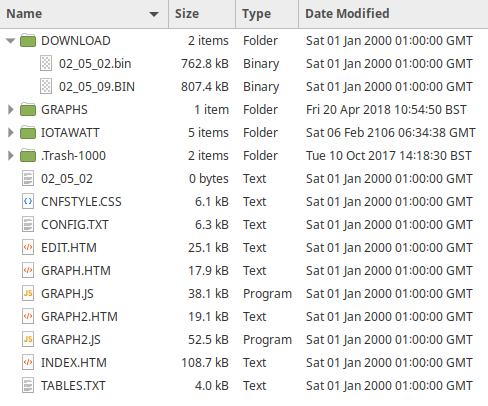This screenshot has height=406, width=488.
Task: Expand the .Trash-1000 folder
Action: [x=11, y=156]
